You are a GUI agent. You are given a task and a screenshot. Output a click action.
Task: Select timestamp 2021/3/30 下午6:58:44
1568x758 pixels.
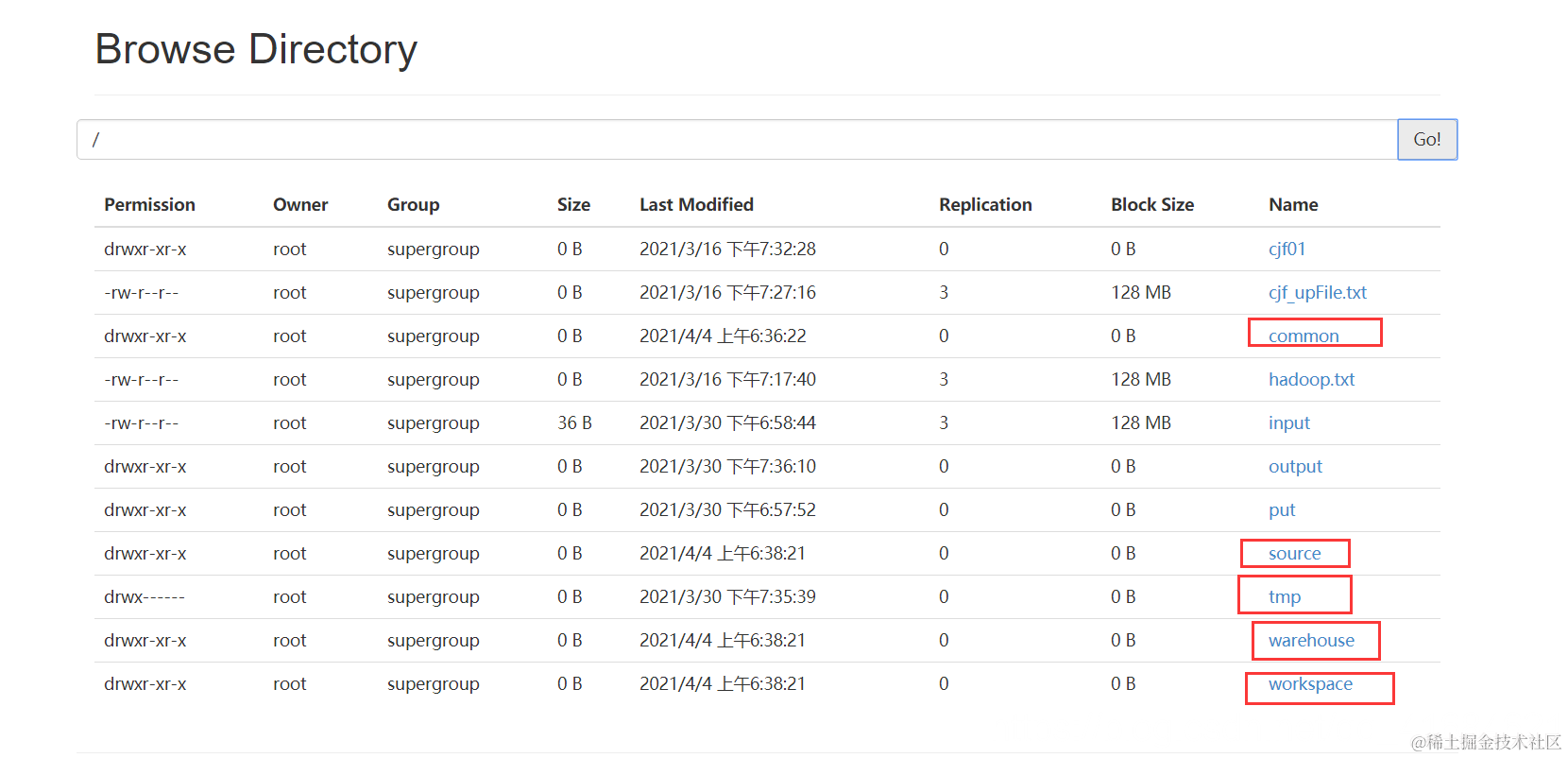pos(727,422)
